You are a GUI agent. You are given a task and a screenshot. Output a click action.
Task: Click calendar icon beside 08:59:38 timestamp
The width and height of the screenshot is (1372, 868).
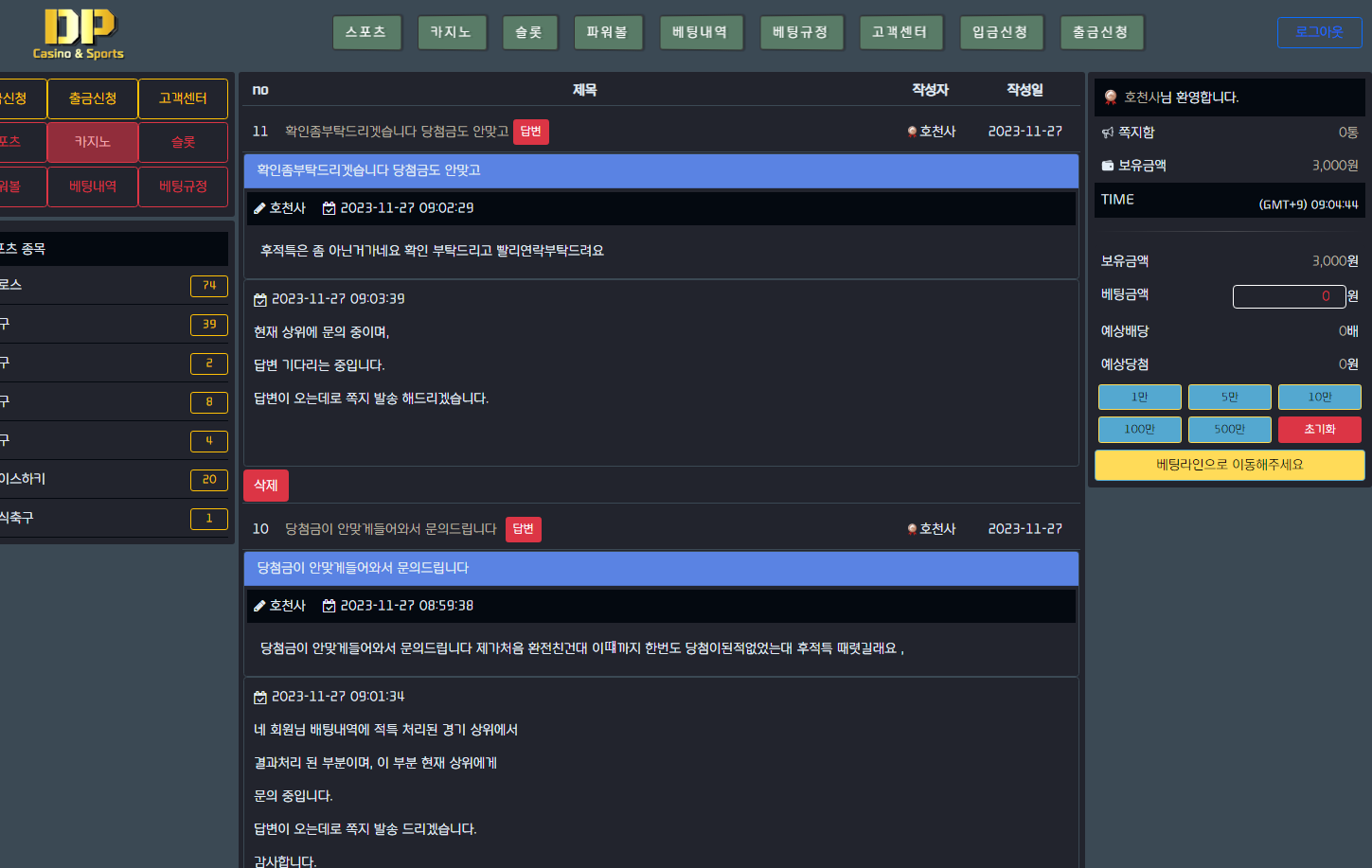(x=329, y=606)
